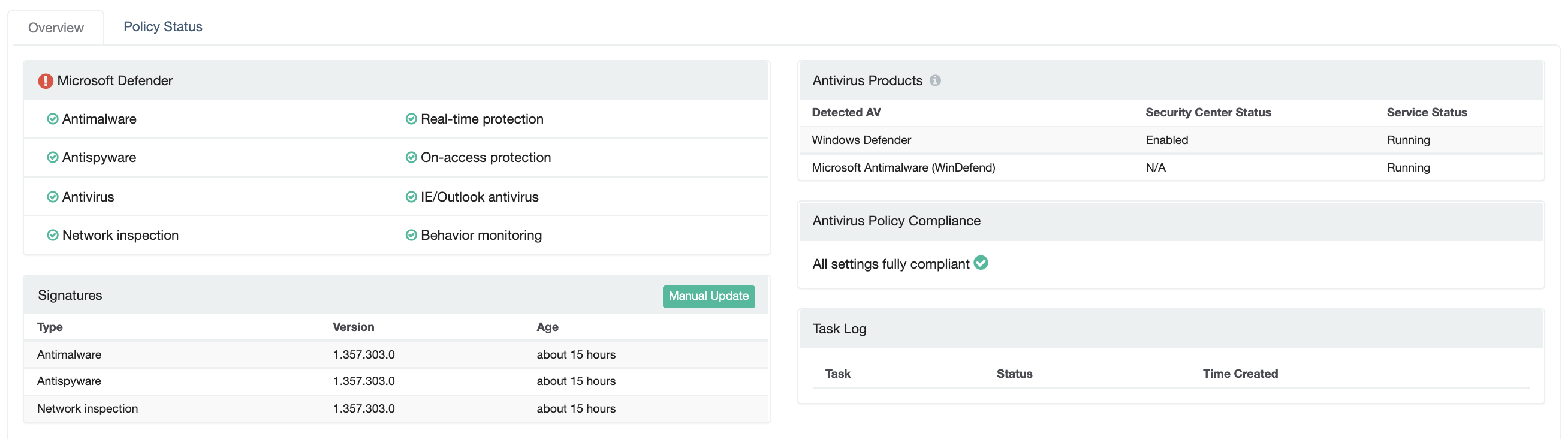Click the Type column header in Signatures
This screenshot has height=439, width=1568.
pos(50,327)
